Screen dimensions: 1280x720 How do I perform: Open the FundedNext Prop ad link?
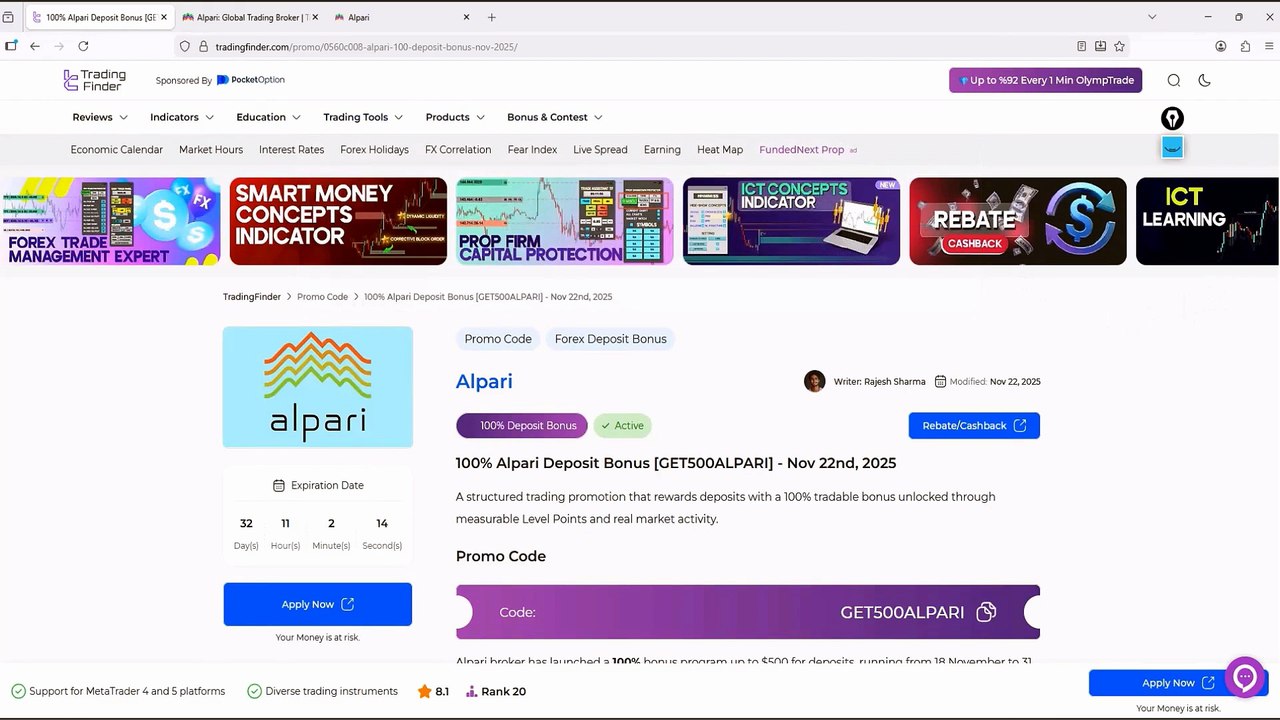point(807,150)
